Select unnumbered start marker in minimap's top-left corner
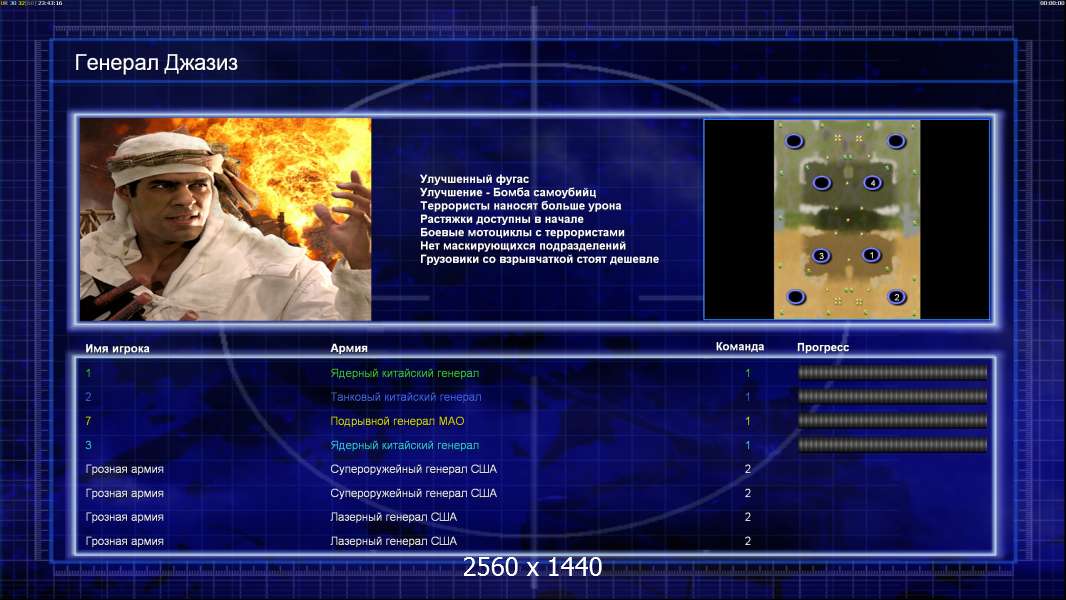 [x=794, y=141]
